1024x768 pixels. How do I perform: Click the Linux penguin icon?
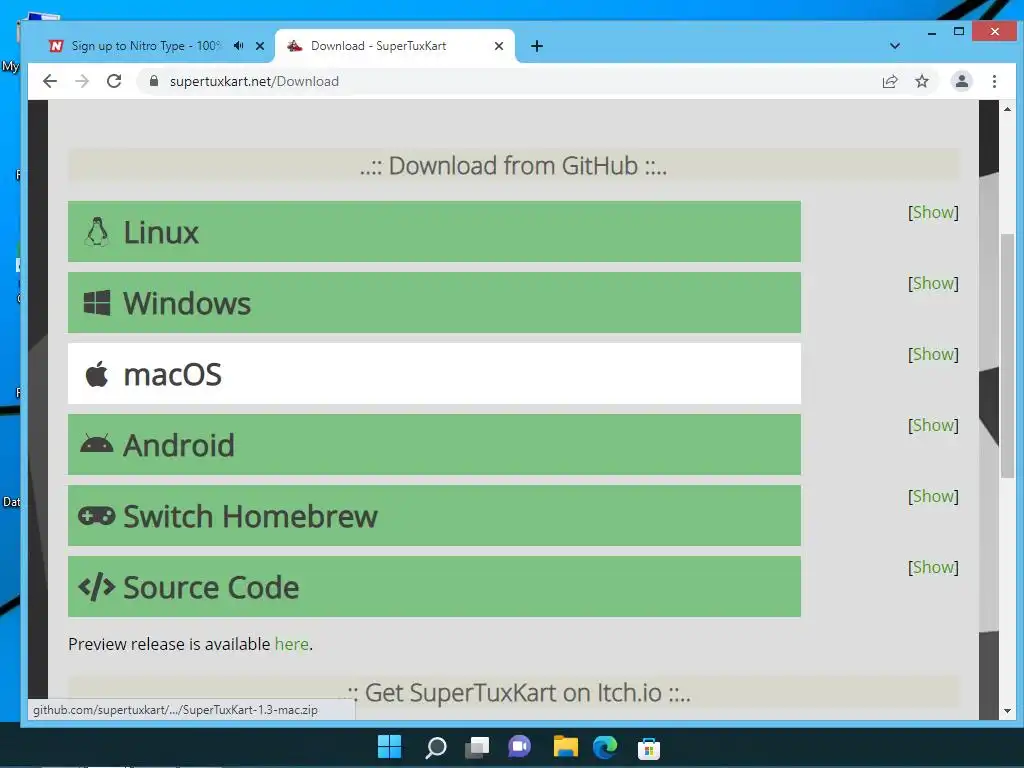(x=97, y=232)
